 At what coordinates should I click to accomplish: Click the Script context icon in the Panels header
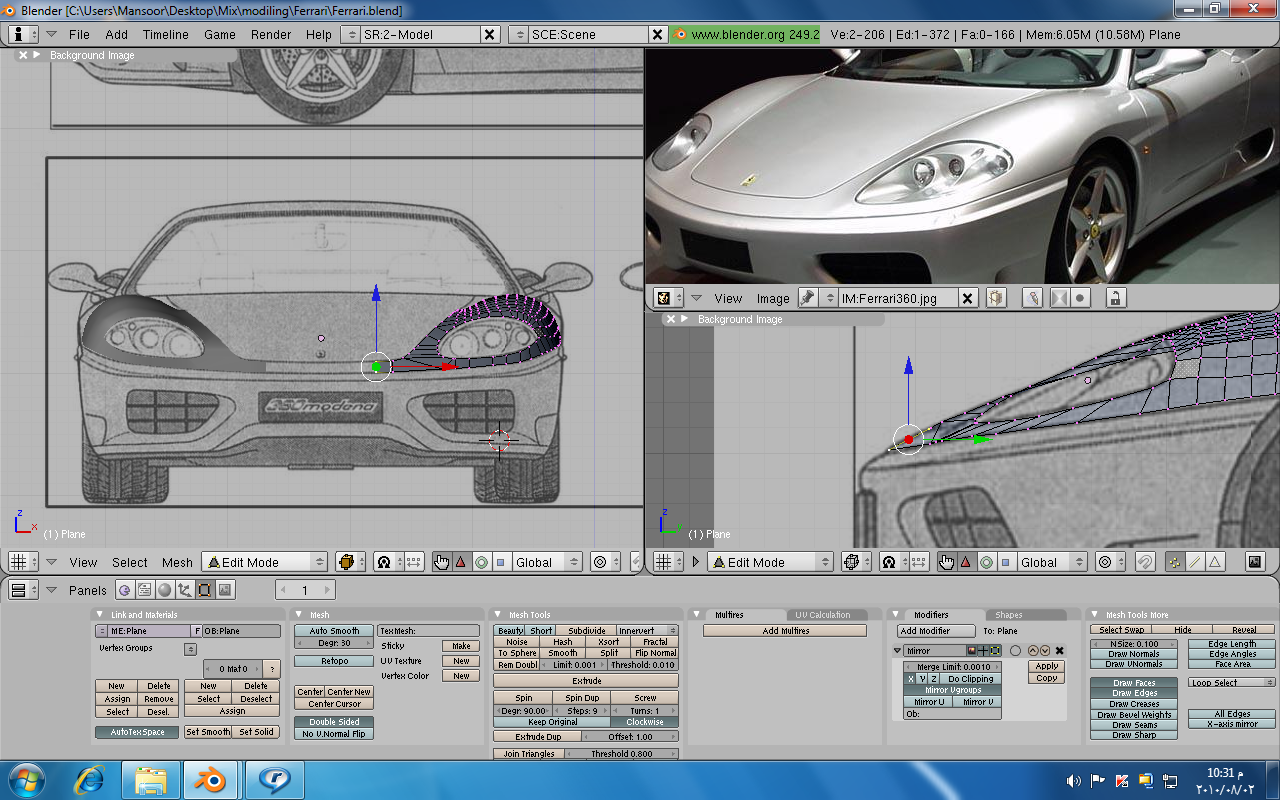click(144, 590)
